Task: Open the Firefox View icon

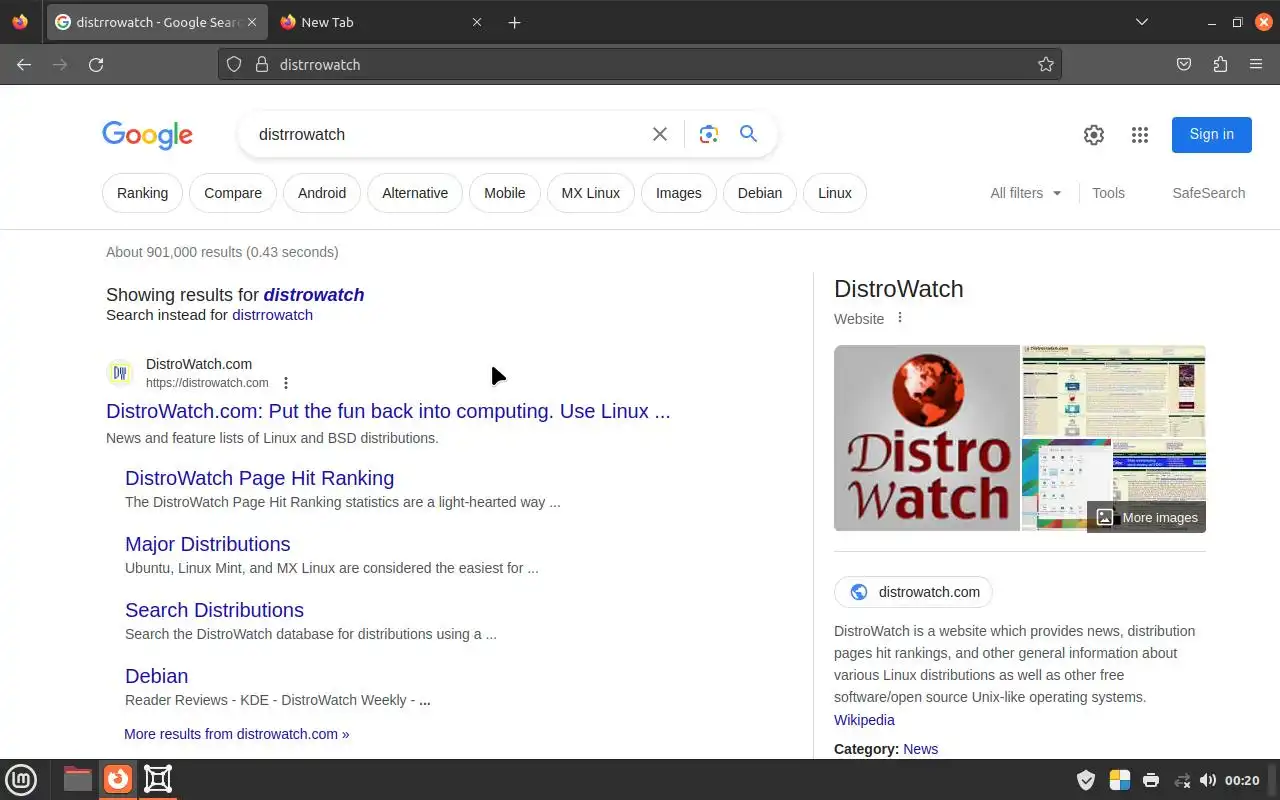Action: [x=20, y=22]
